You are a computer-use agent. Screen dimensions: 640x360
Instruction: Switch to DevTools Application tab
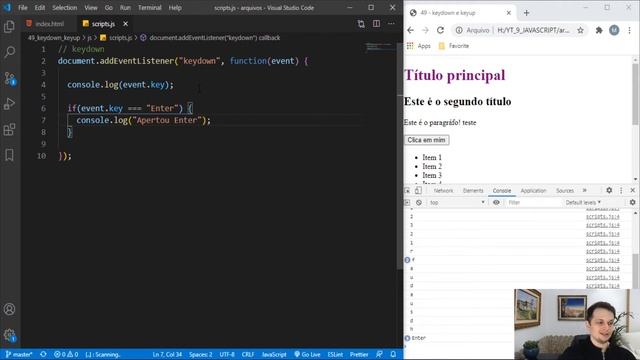[533, 191]
